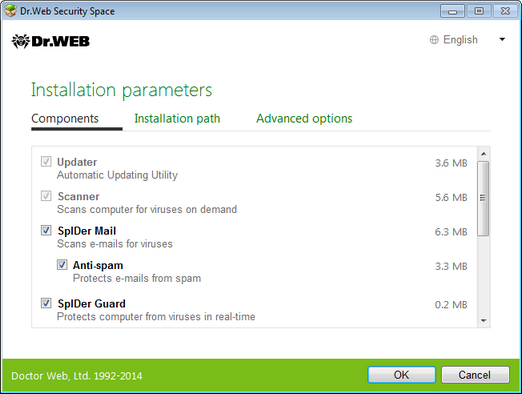Switch to the Installation path tab

[x=177, y=118]
